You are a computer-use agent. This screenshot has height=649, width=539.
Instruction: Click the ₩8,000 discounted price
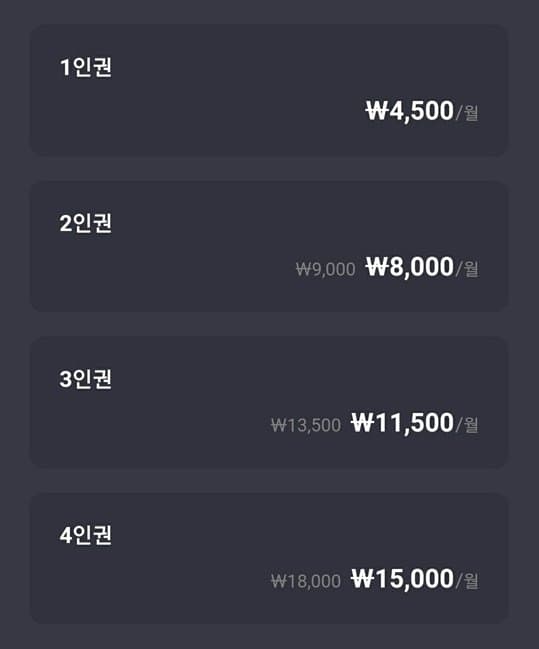click(x=409, y=267)
